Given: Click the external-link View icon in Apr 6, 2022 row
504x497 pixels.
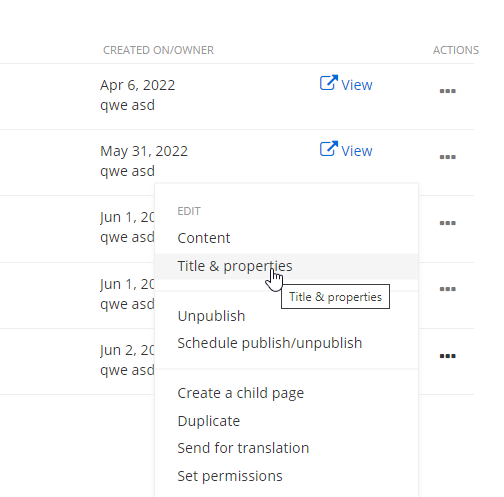Looking at the screenshot, I should 329,83.
